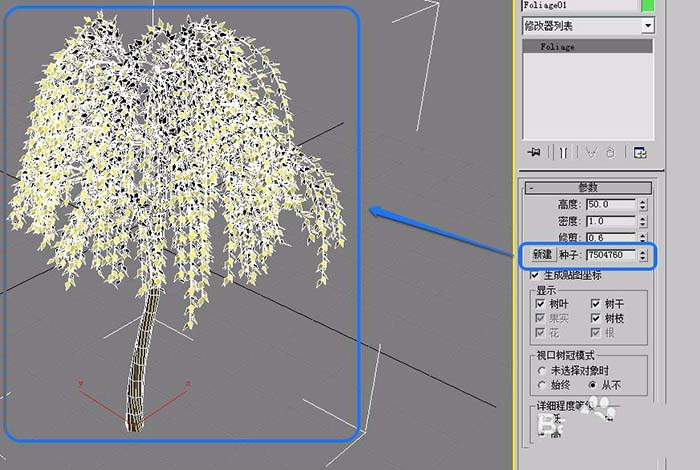Click Show End Result toggle icon
This screenshot has width=700, height=470.
pos(563,153)
